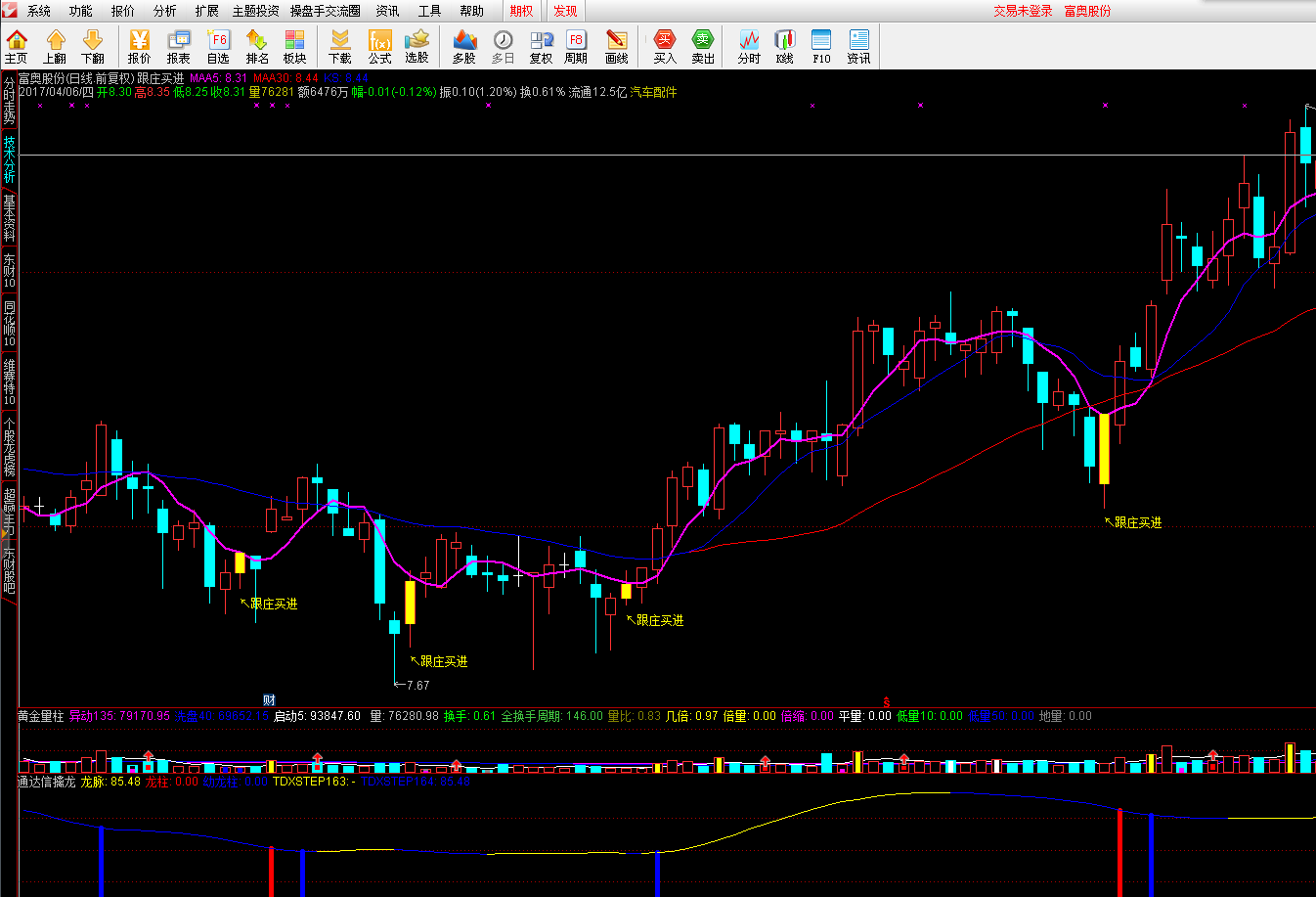Click the 发现 discover button
The height and width of the screenshot is (897, 1316).
(565, 11)
